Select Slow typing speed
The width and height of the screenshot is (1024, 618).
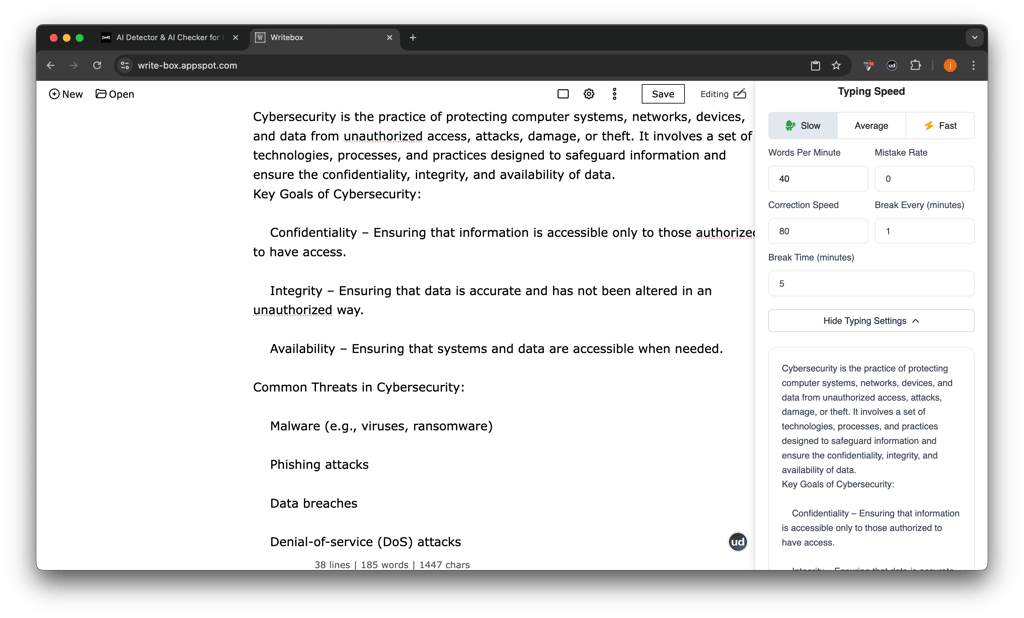pyautogui.click(x=803, y=125)
